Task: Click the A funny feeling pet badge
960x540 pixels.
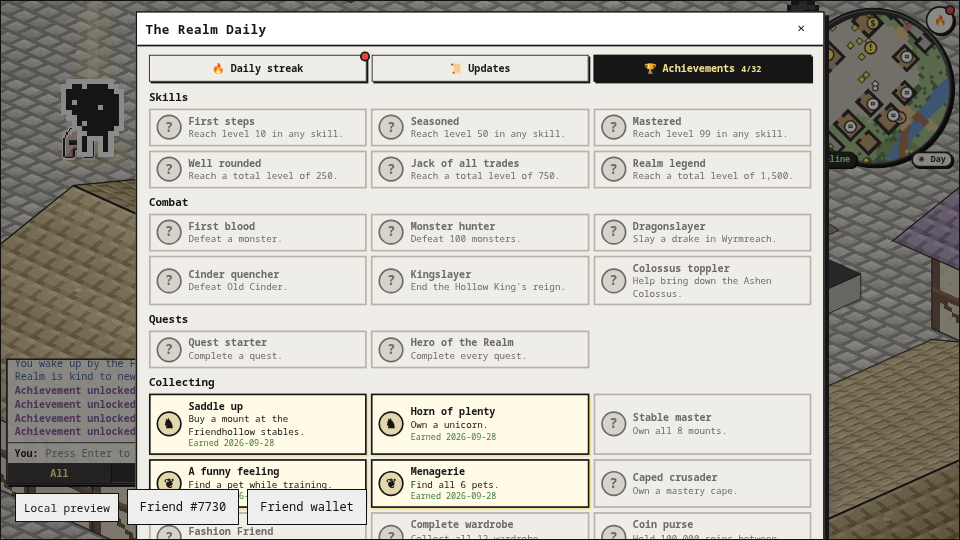Action: pos(169,483)
